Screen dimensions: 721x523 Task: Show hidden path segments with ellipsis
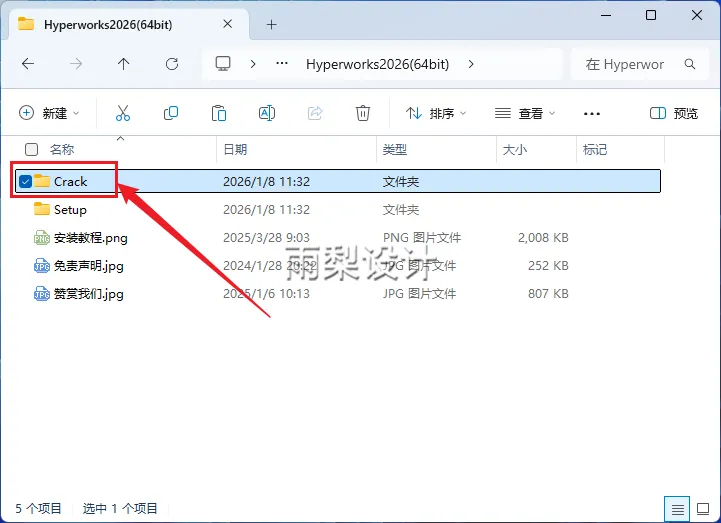click(282, 63)
